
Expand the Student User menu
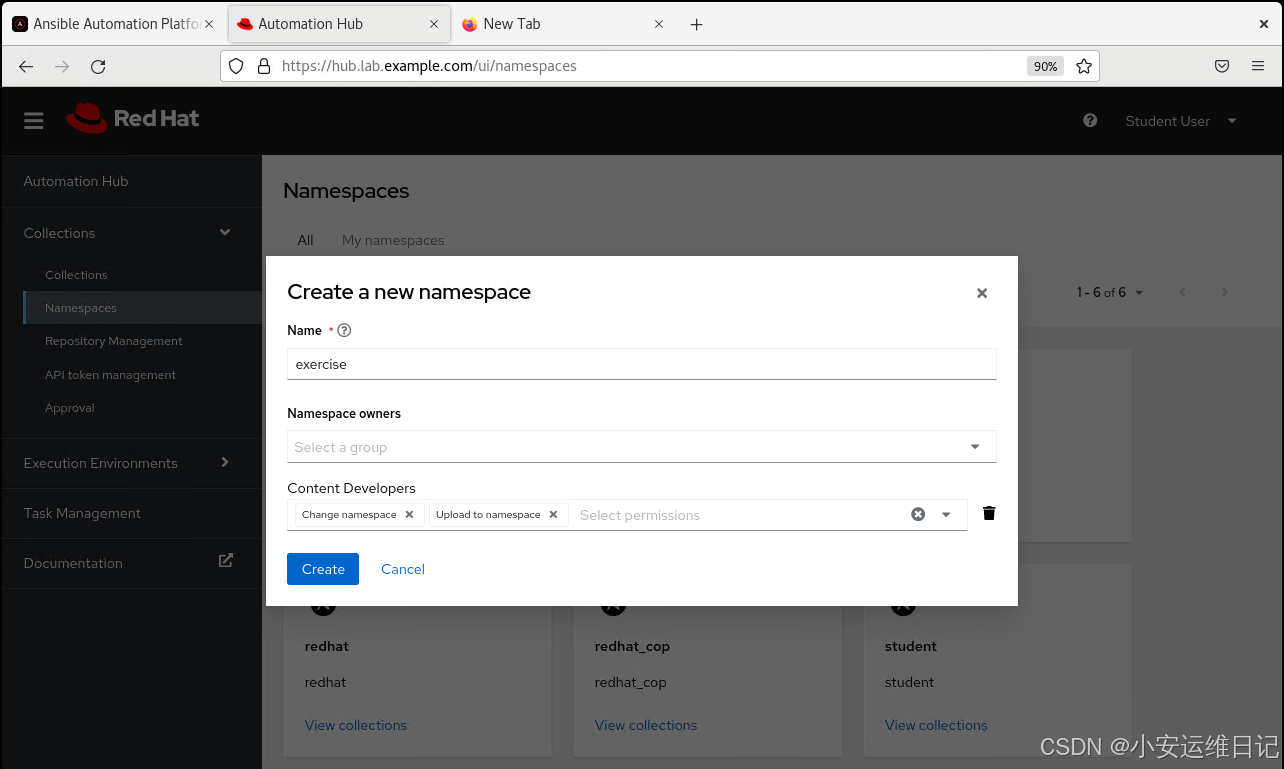(x=1181, y=121)
